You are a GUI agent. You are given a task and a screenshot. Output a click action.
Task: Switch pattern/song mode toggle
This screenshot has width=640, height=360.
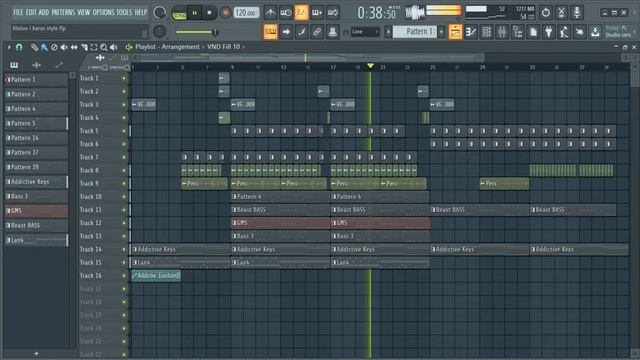click(179, 13)
